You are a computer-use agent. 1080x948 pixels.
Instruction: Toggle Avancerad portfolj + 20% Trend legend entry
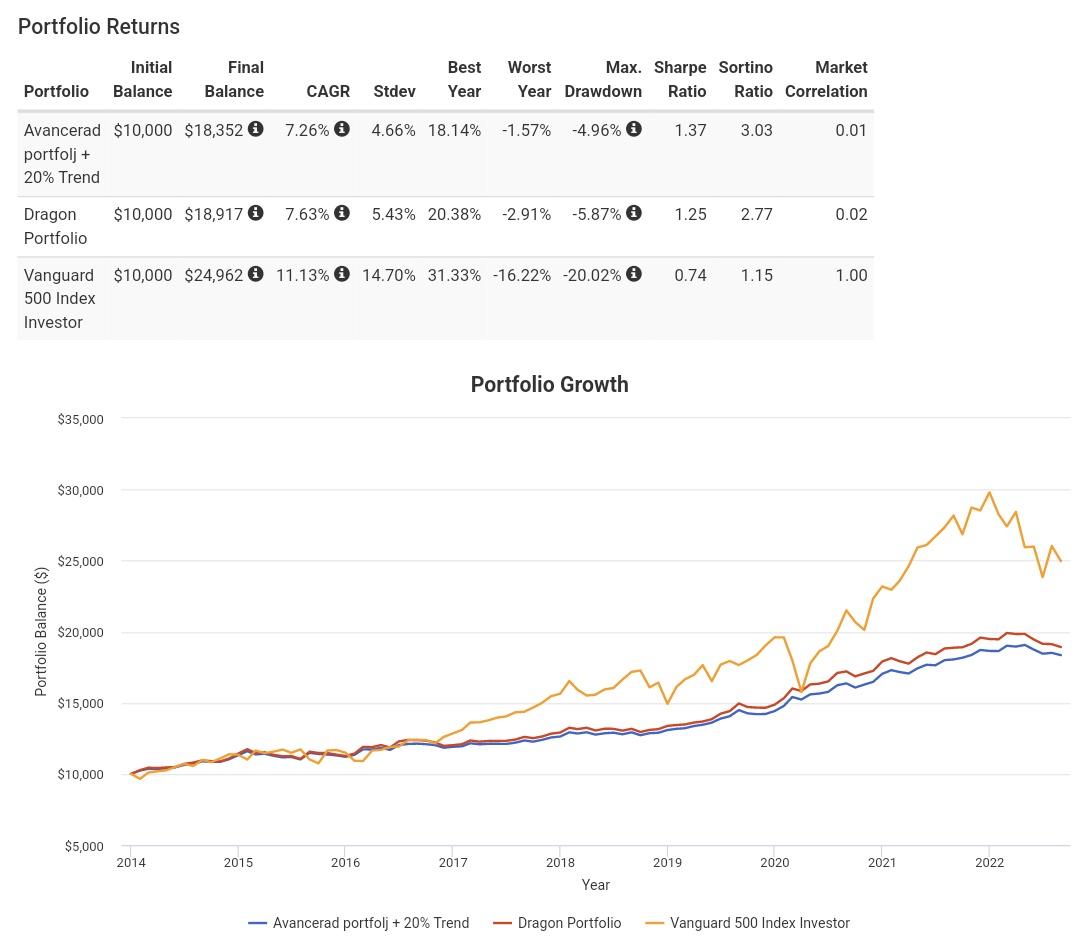(x=370, y=923)
